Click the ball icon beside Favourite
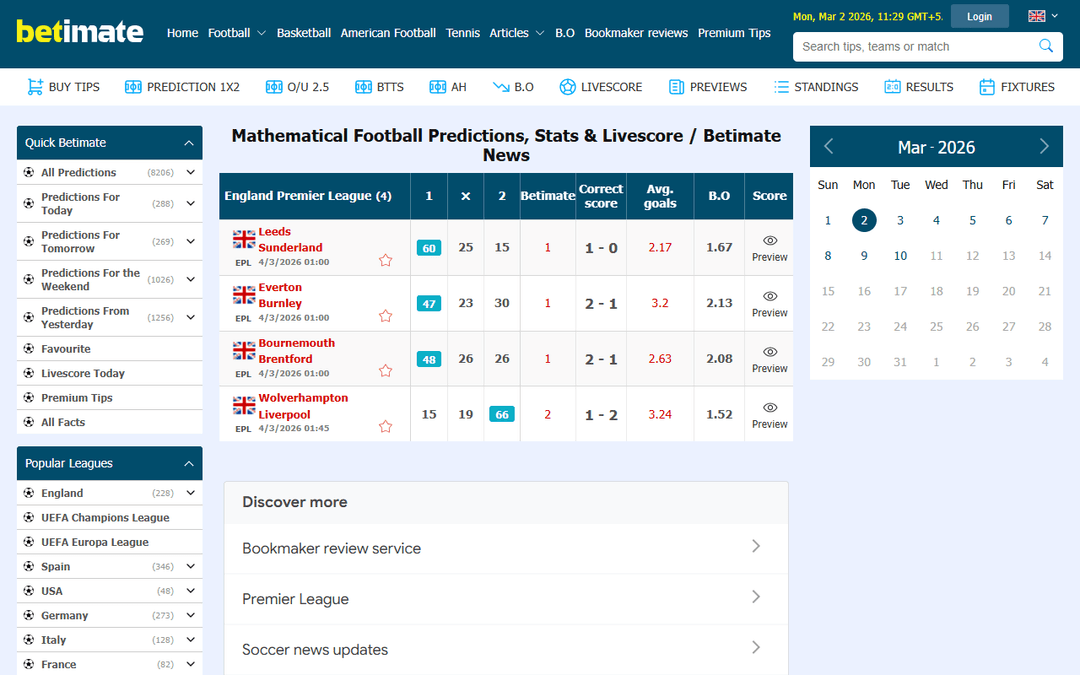1080x675 pixels. pyautogui.click(x=29, y=349)
